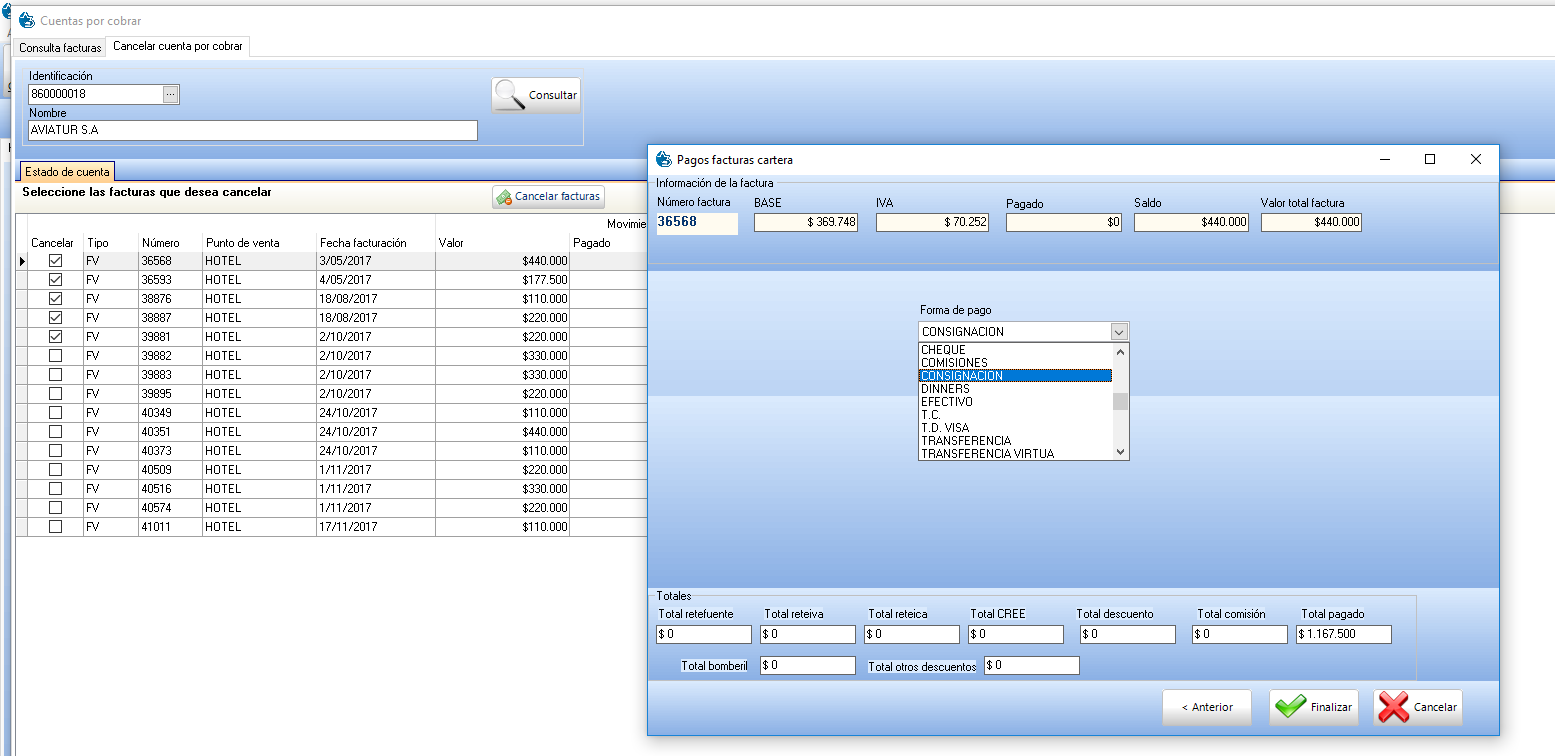Viewport: 1555px width, 756px height.
Task: Click the Nombre field with AVIATUR S.A
Action: [253, 131]
